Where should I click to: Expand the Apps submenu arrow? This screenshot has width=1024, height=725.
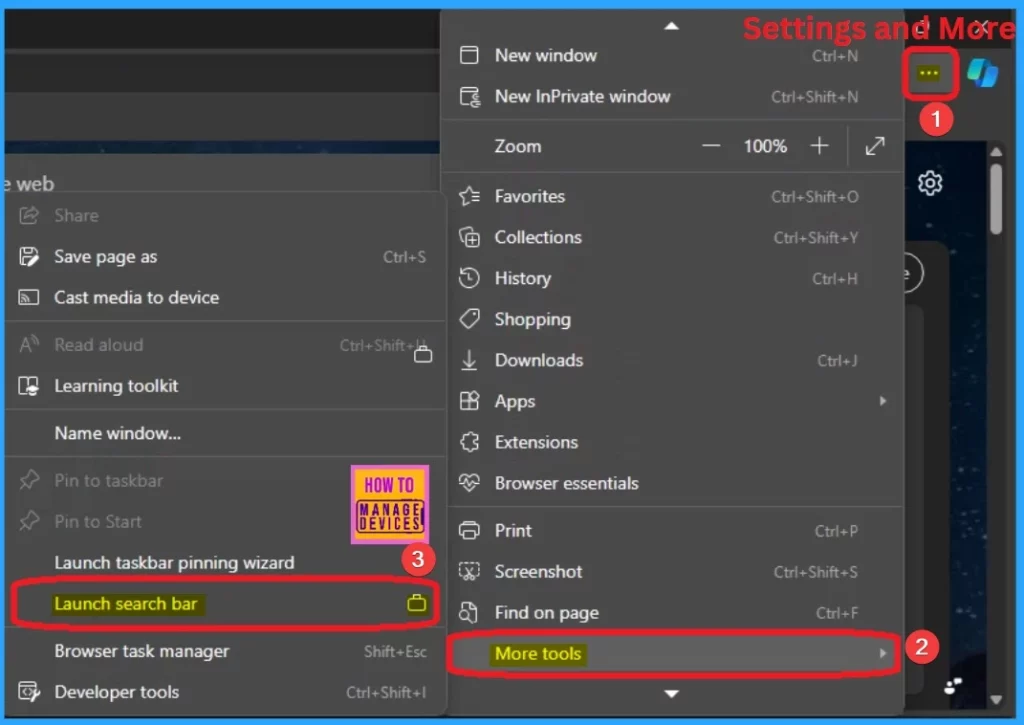(882, 400)
